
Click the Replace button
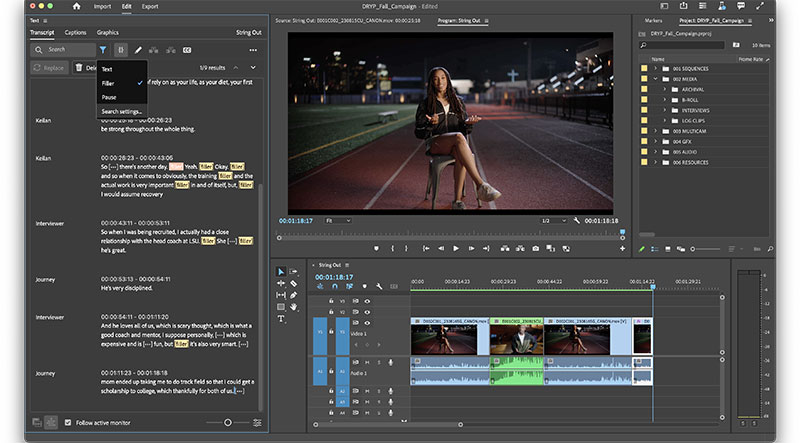(x=49, y=67)
